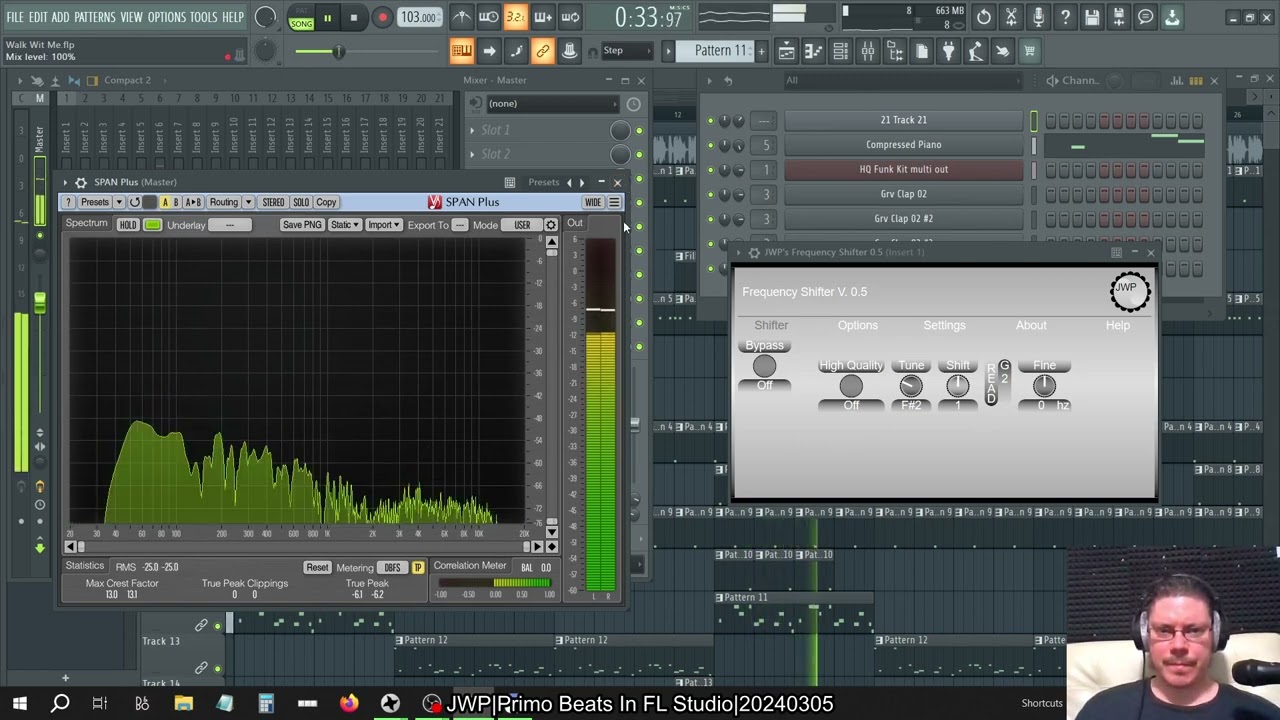Image resolution: width=1280 pixels, height=720 pixels.
Task: Expand mixer Slot 1
Action: (x=472, y=130)
